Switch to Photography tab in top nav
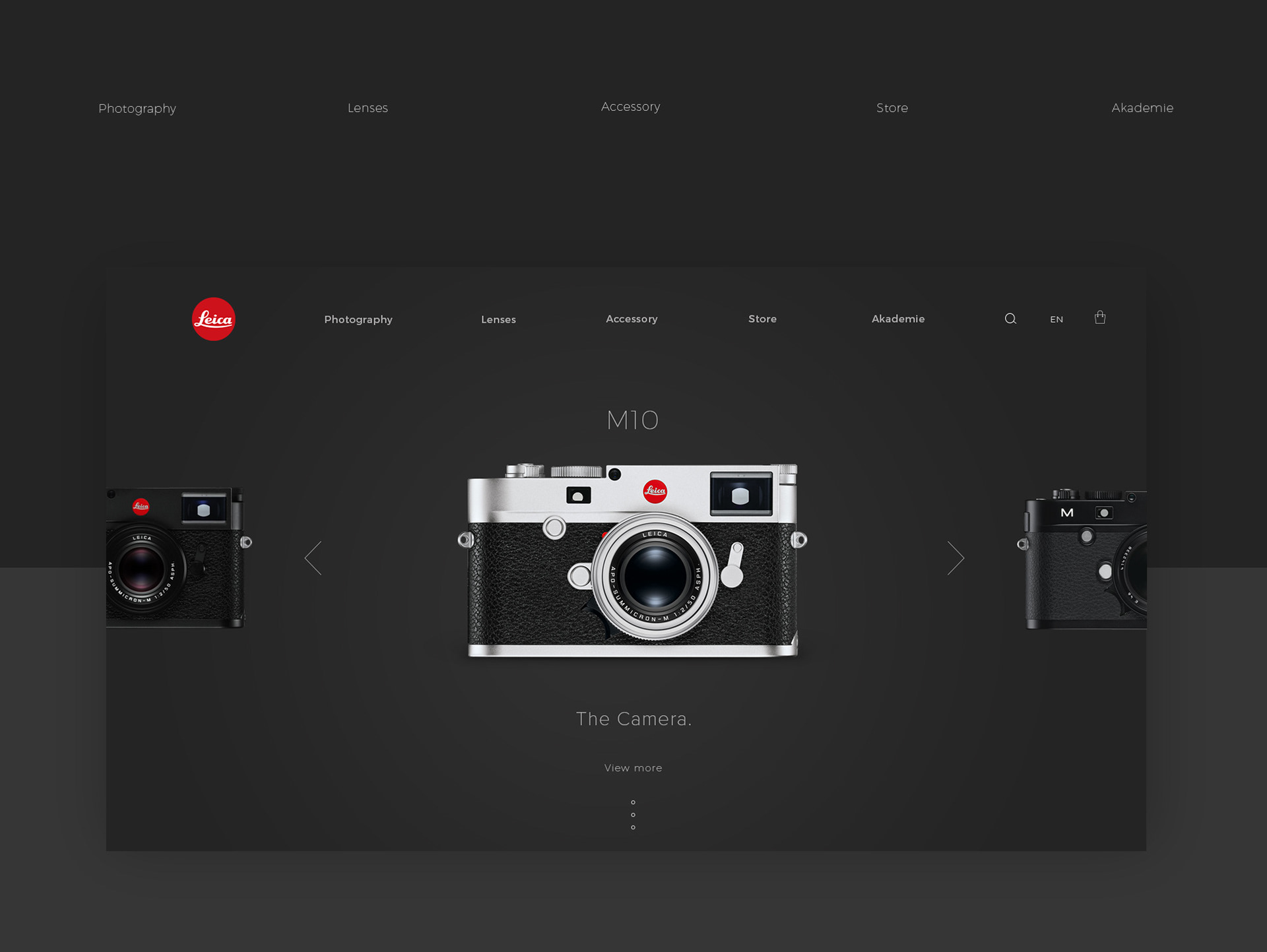Image resolution: width=1267 pixels, height=952 pixels. (x=137, y=108)
